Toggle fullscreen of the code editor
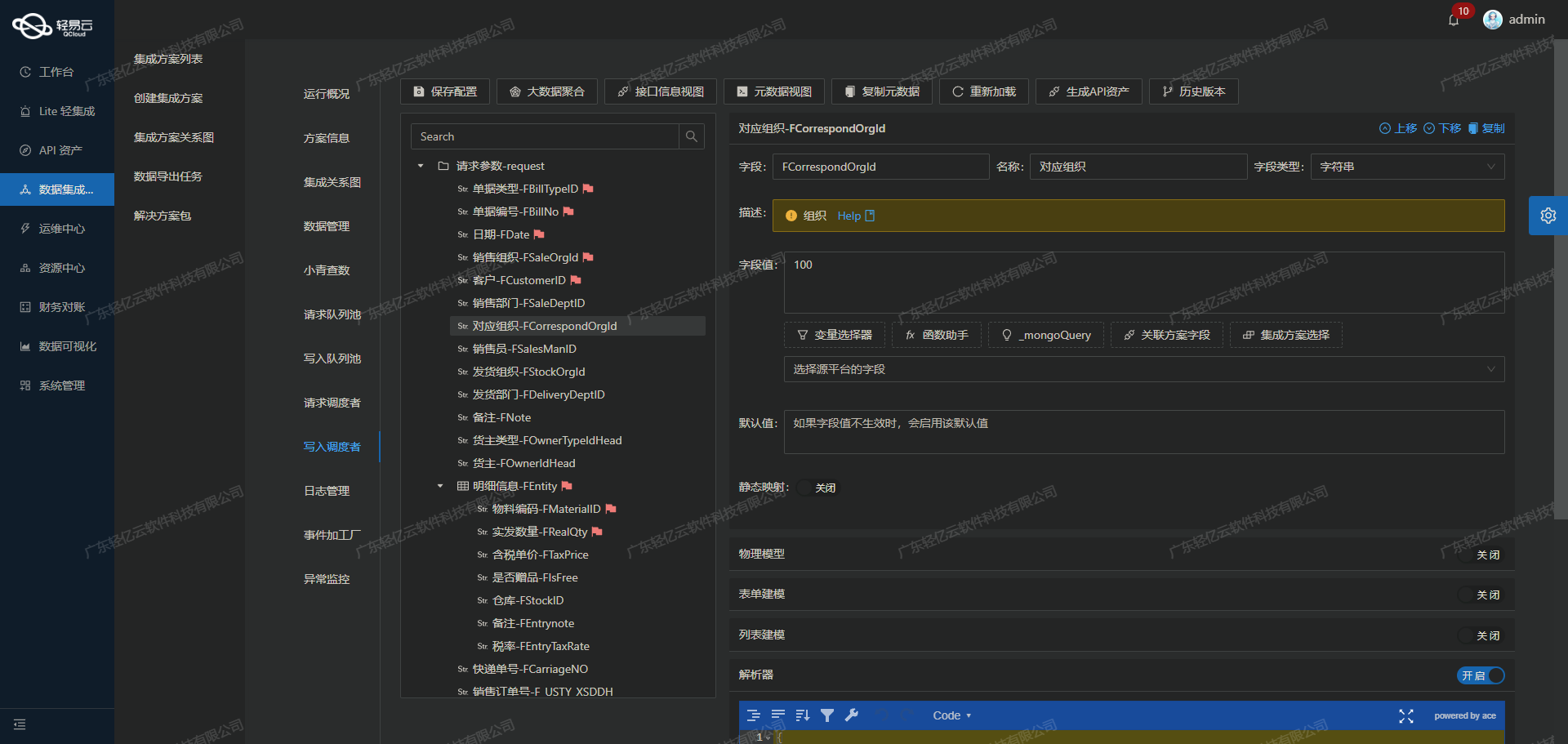The height and width of the screenshot is (744, 1568). pyautogui.click(x=1406, y=716)
